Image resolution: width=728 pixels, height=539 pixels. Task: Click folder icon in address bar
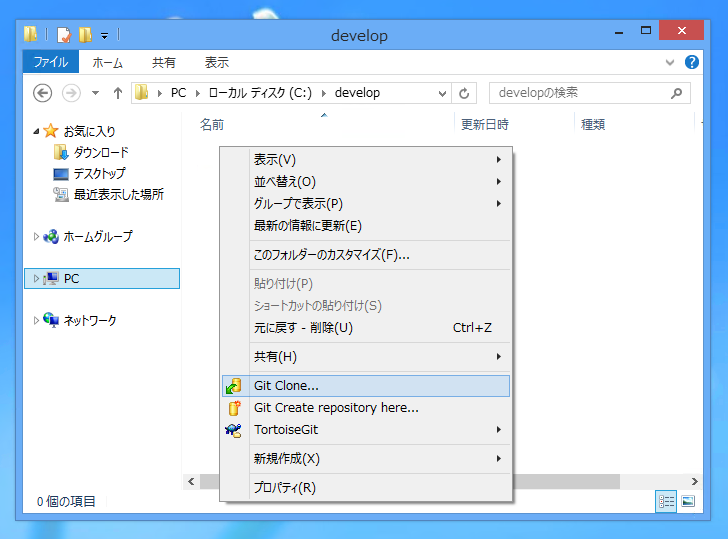[142, 93]
